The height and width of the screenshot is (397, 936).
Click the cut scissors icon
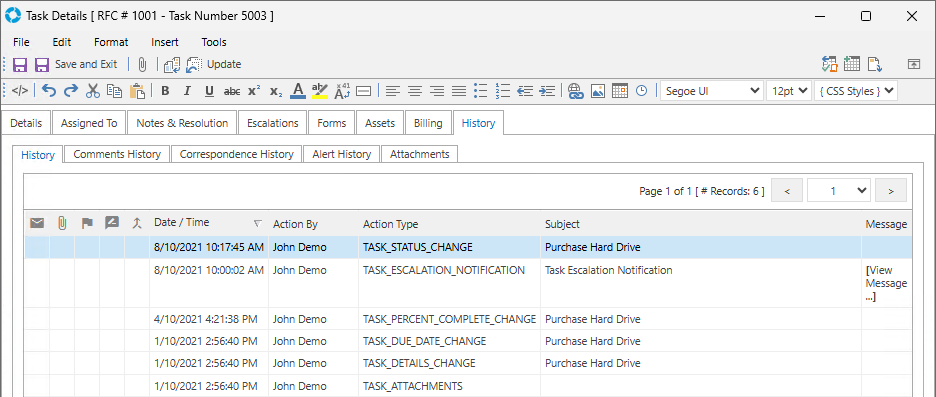pyautogui.click(x=93, y=91)
